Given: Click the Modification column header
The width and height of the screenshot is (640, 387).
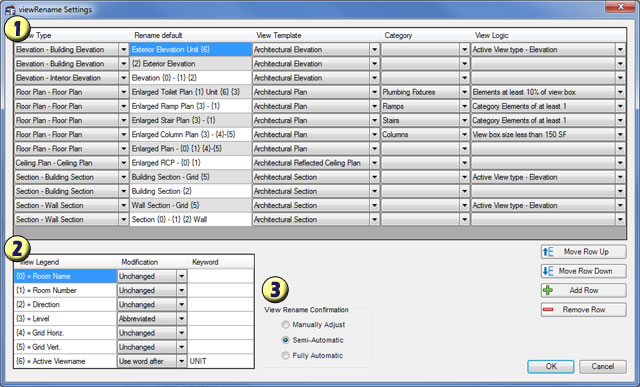Looking at the screenshot, I should coord(152,262).
